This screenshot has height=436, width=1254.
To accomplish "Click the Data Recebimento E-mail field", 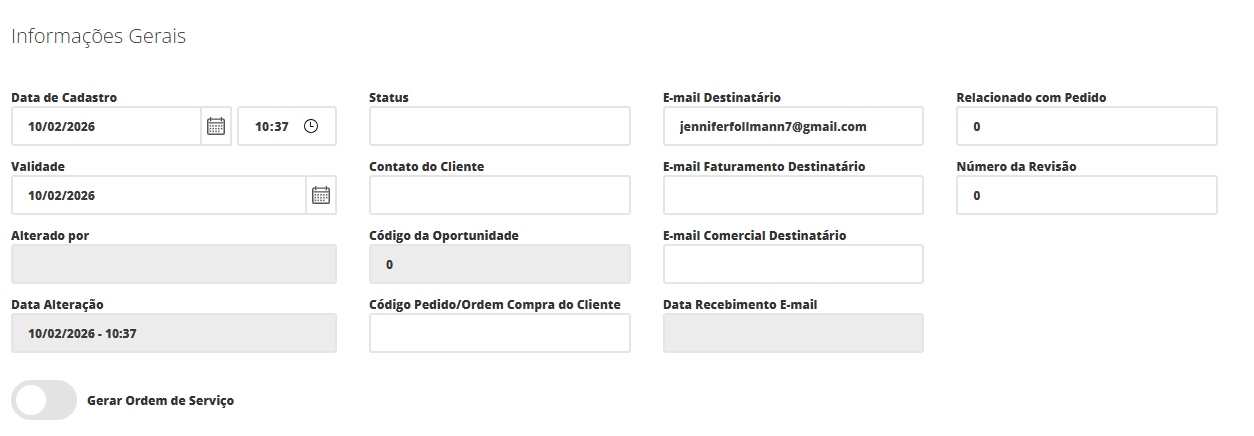I will click(793, 333).
